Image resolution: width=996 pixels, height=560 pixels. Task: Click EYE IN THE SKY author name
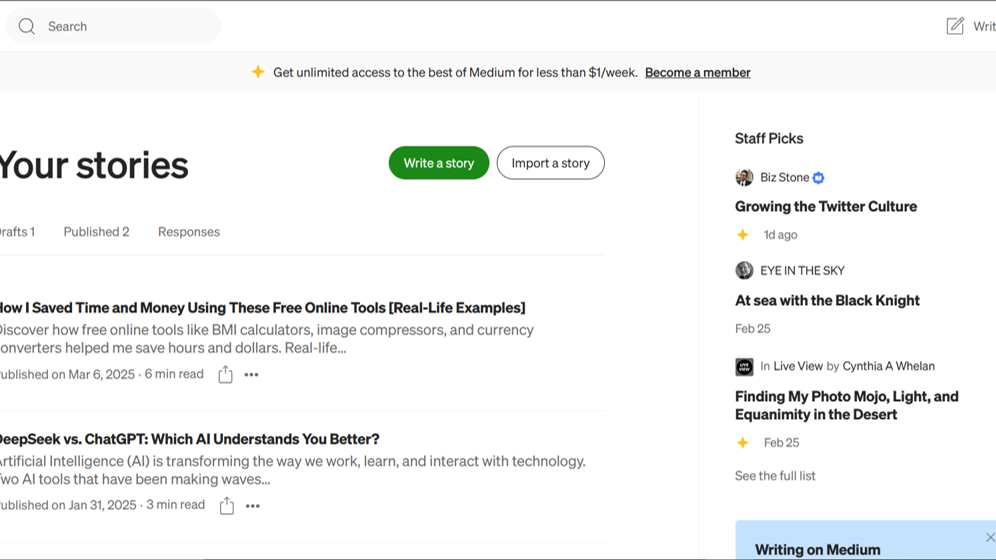click(x=802, y=270)
